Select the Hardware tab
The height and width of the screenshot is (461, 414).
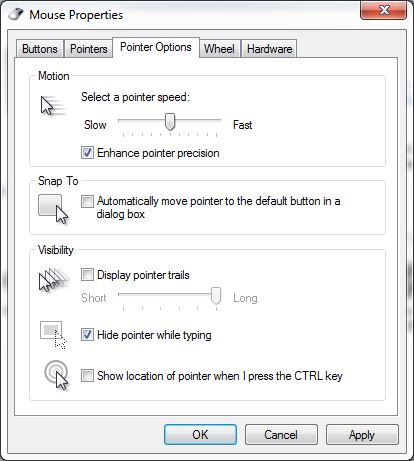click(269, 49)
